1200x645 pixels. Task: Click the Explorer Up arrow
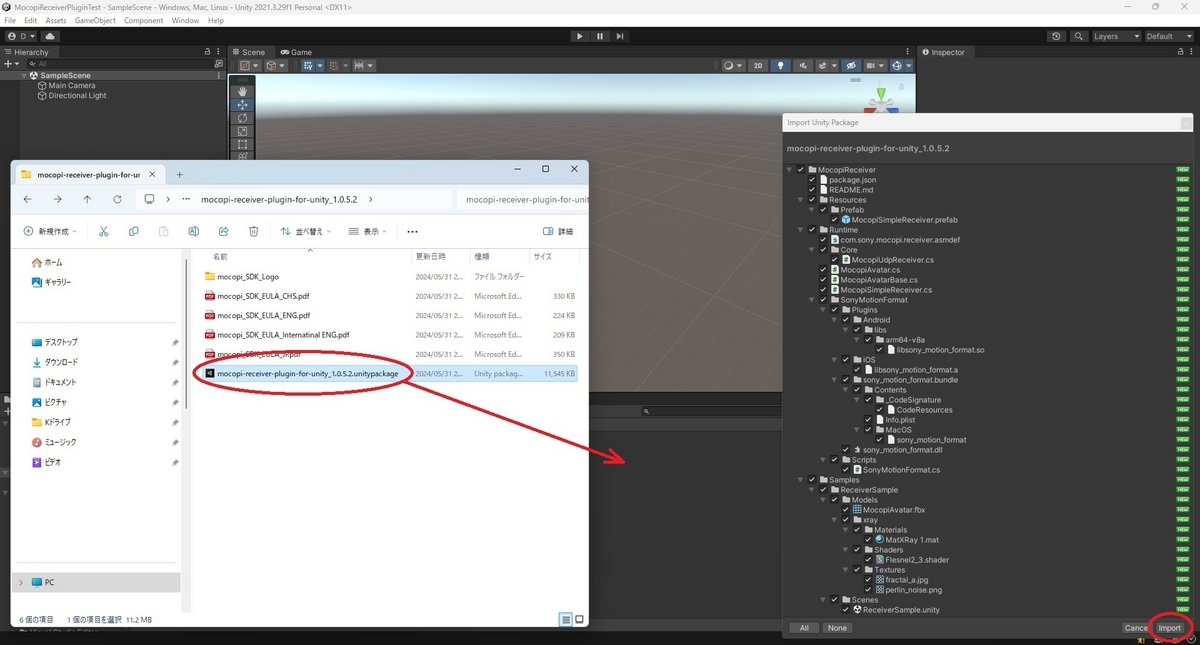coord(87,199)
